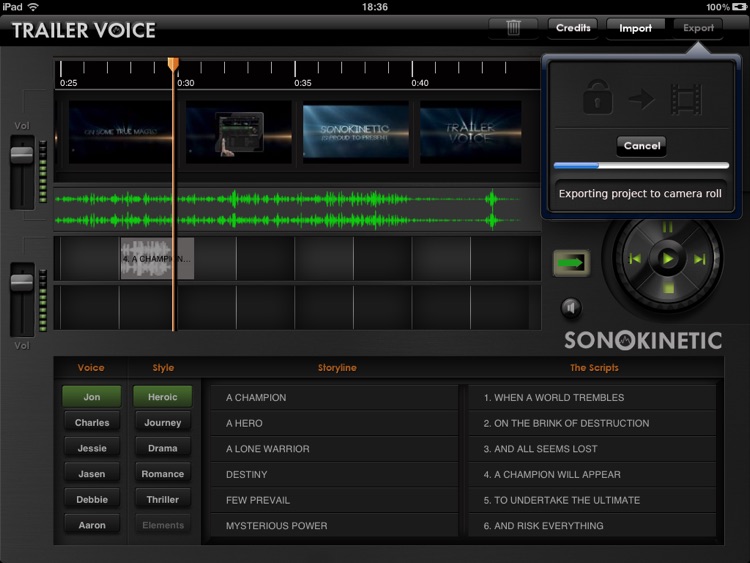
Task: Select the iPad app preview video thumbnail
Action: 239,132
